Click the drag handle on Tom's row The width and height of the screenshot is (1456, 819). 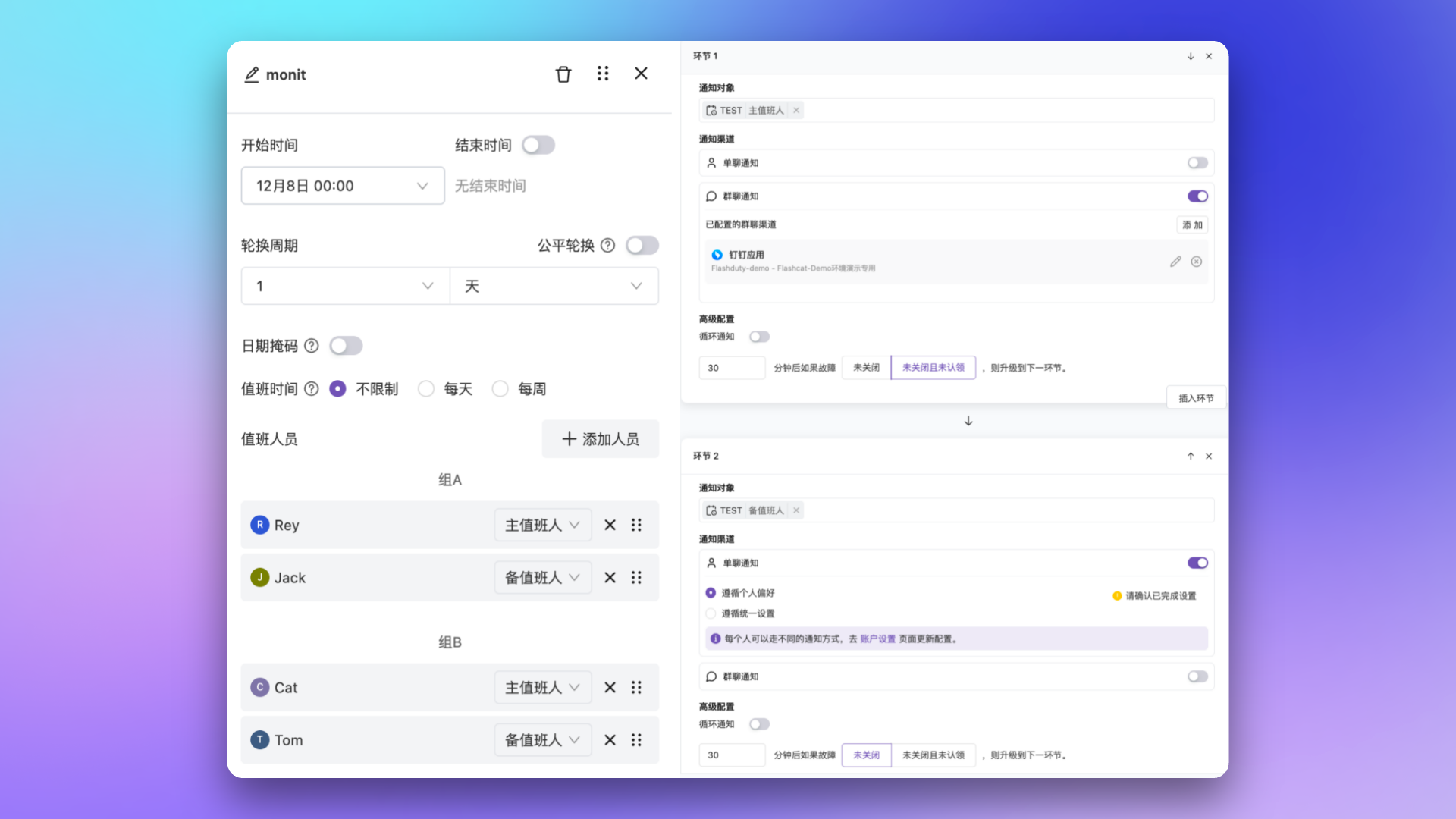click(x=636, y=740)
